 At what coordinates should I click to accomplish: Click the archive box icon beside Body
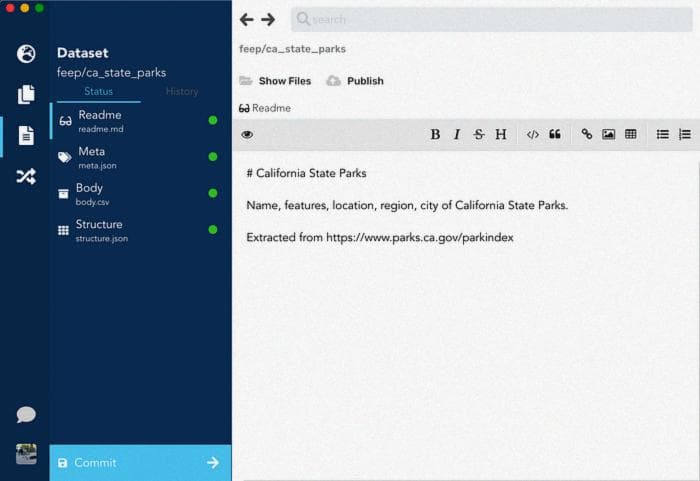pos(63,193)
